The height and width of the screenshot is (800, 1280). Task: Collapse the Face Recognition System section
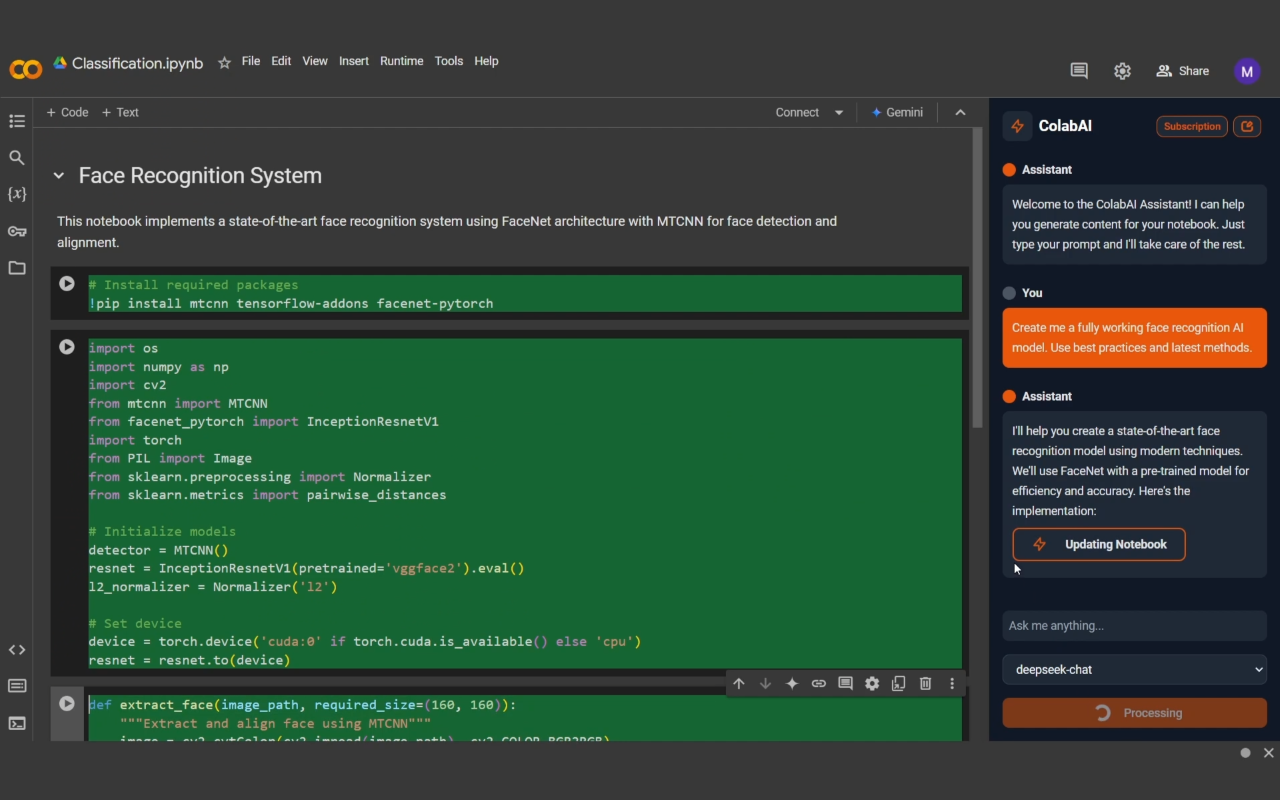point(59,176)
